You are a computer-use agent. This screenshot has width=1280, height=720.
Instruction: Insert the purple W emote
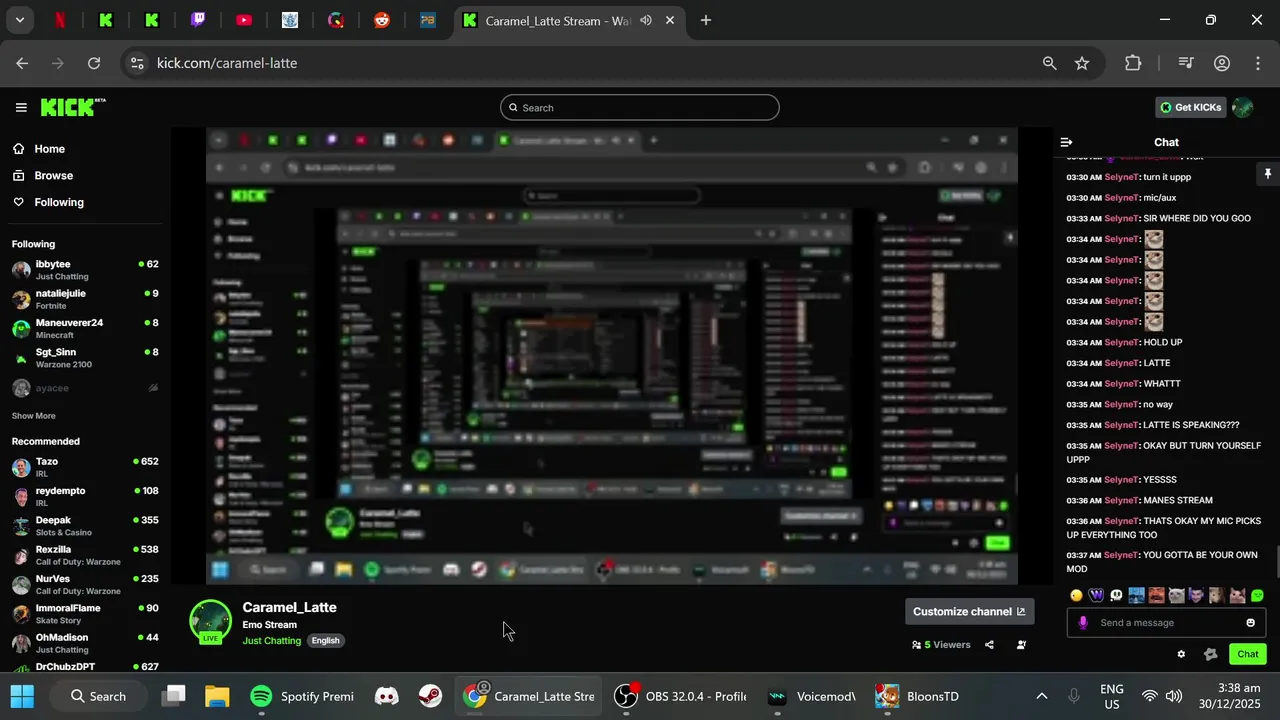(1096, 595)
